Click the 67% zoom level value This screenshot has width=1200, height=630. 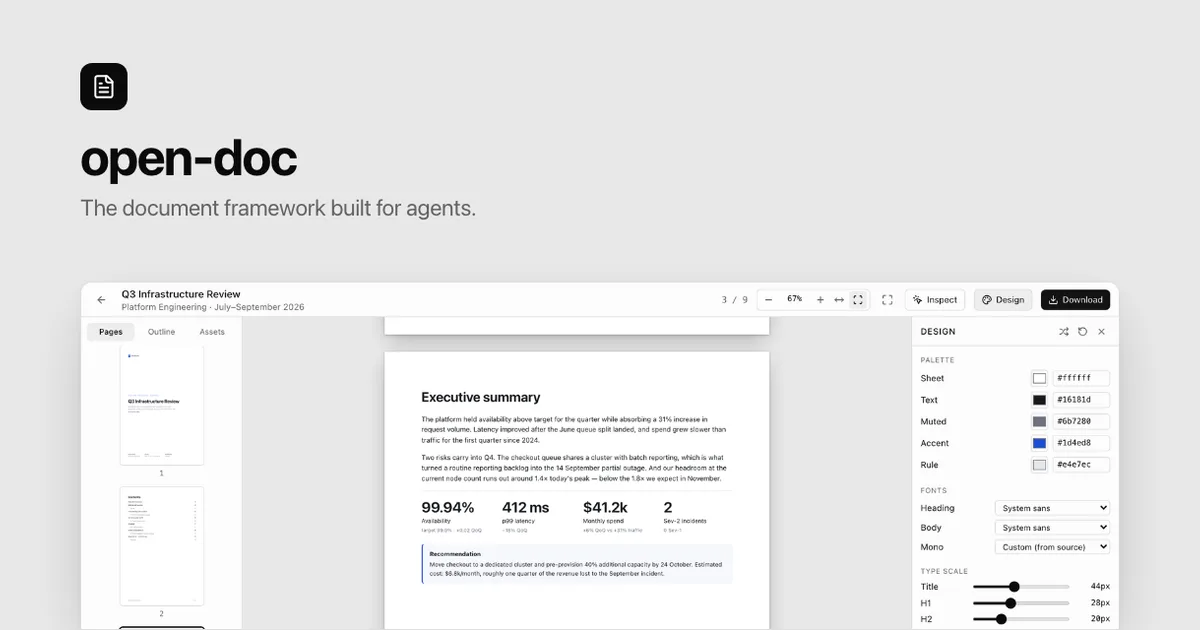pyautogui.click(x=794, y=299)
